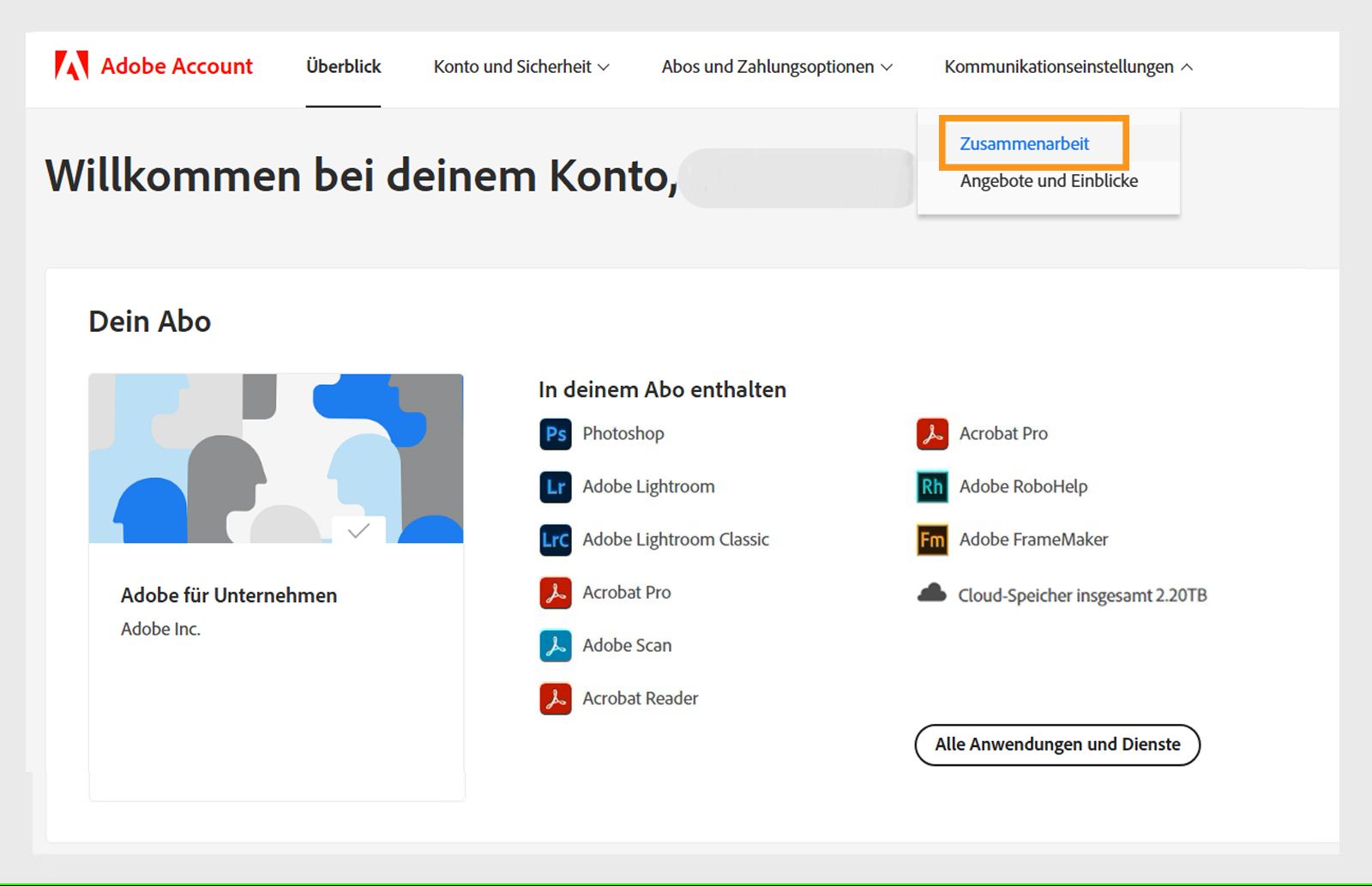This screenshot has height=886, width=1372.
Task: Open Alle Anwendungen und Dienste
Action: point(1057,744)
